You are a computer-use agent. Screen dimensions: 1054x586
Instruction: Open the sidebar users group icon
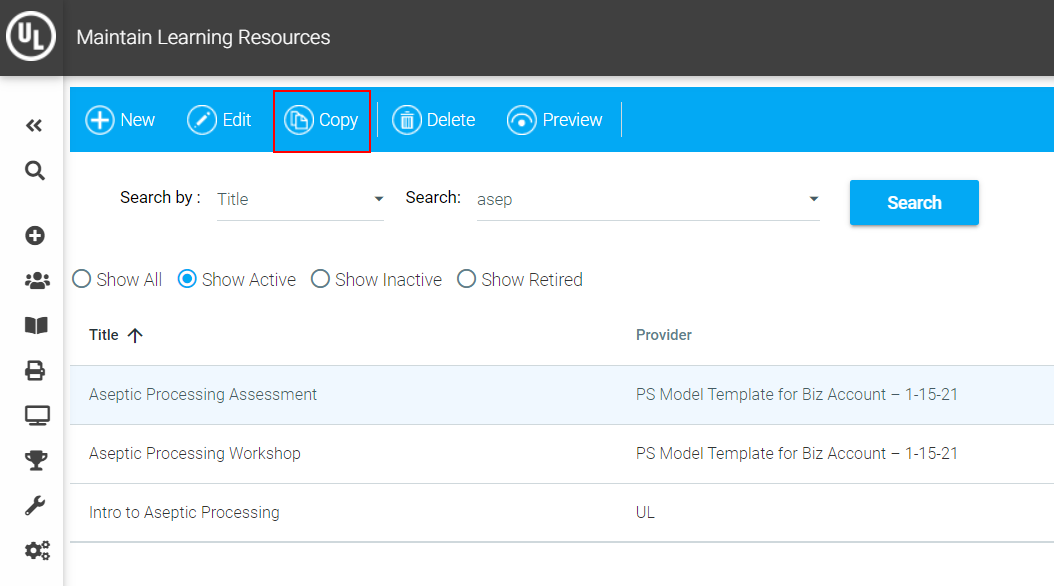click(x=36, y=281)
